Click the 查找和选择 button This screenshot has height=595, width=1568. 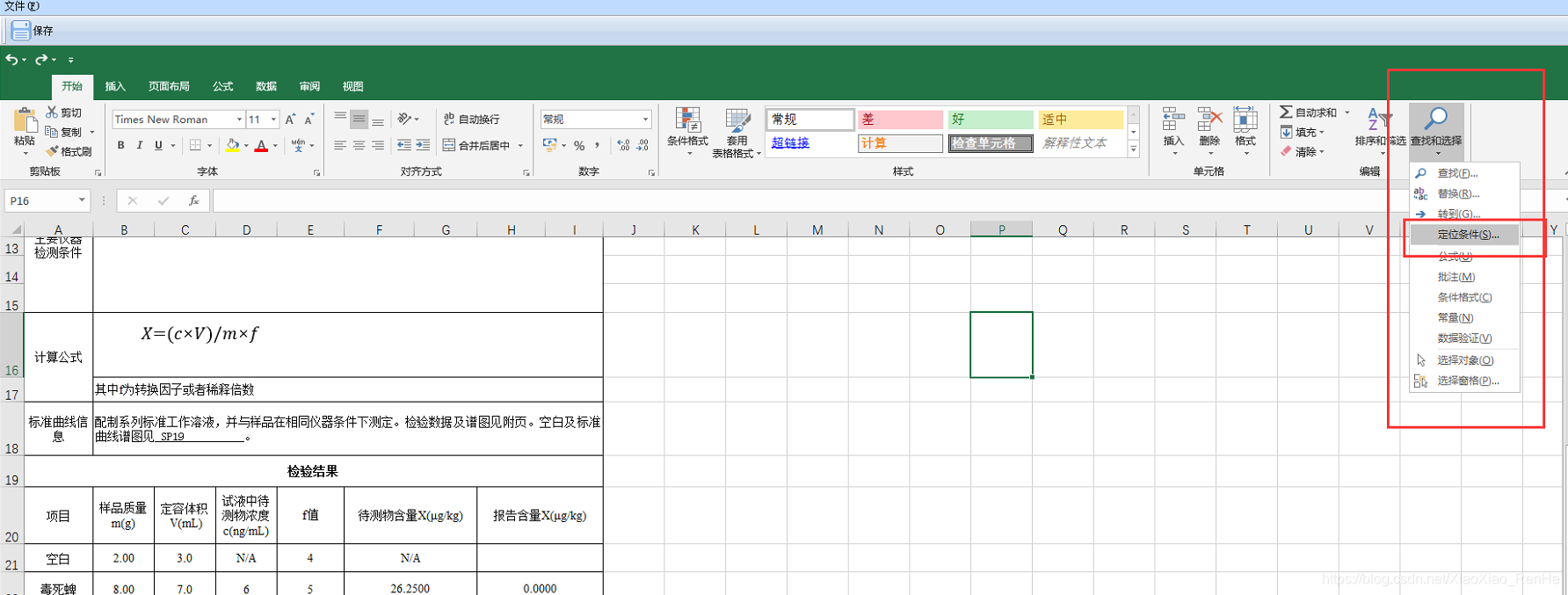pos(1436,130)
